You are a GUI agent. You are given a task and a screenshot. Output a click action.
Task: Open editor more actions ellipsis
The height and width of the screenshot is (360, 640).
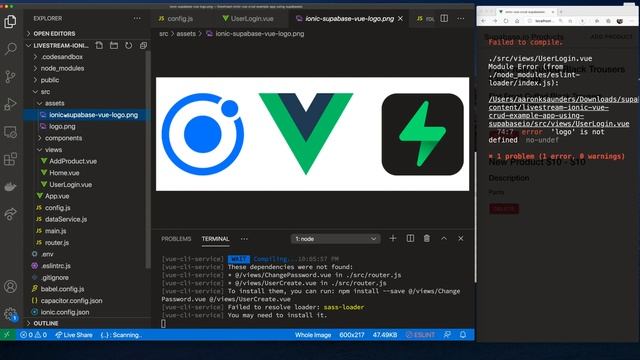461,18
